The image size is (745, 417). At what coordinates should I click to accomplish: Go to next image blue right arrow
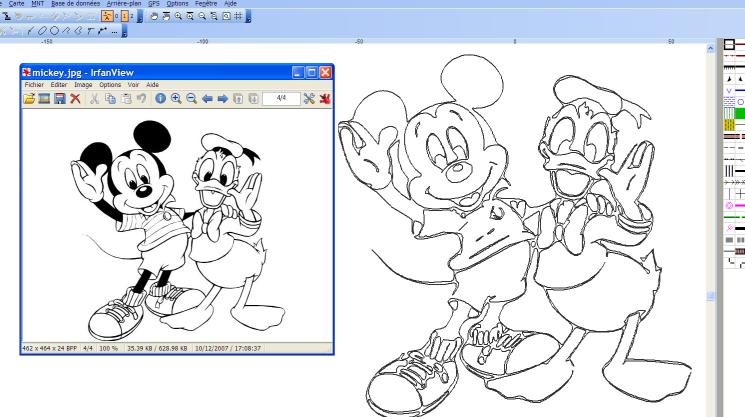(x=222, y=98)
